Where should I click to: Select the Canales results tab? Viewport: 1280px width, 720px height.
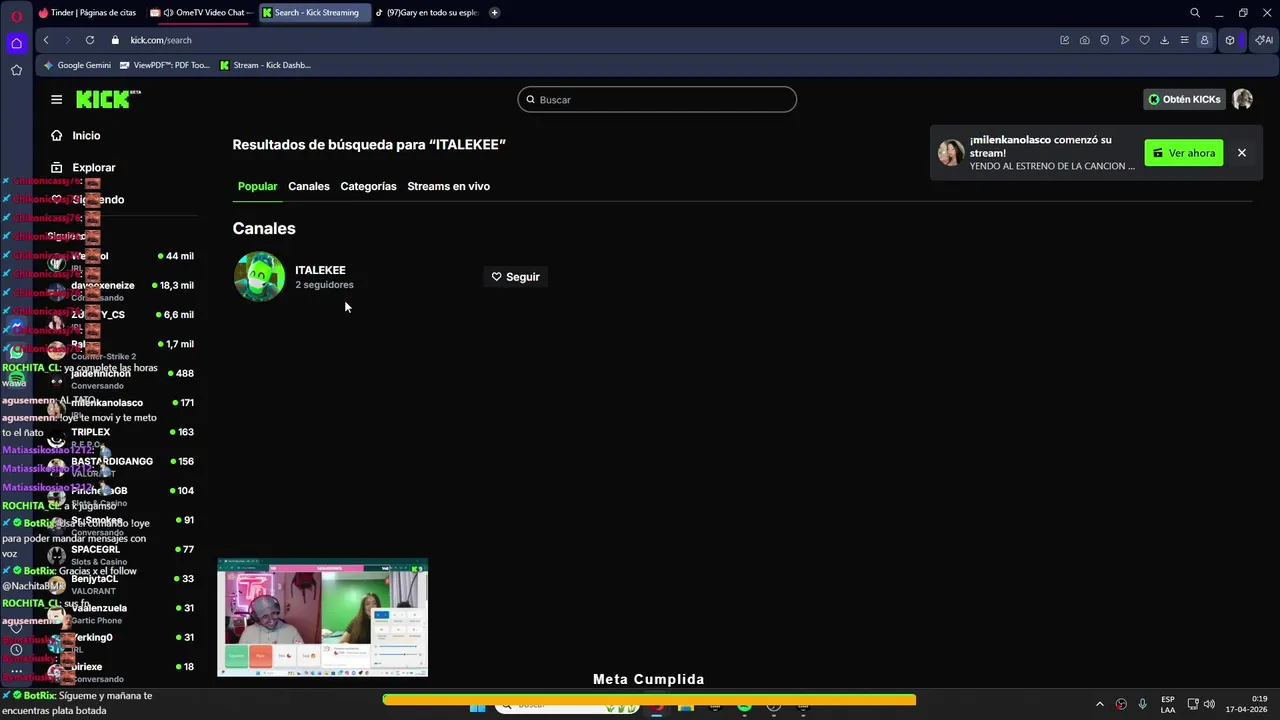point(309,186)
